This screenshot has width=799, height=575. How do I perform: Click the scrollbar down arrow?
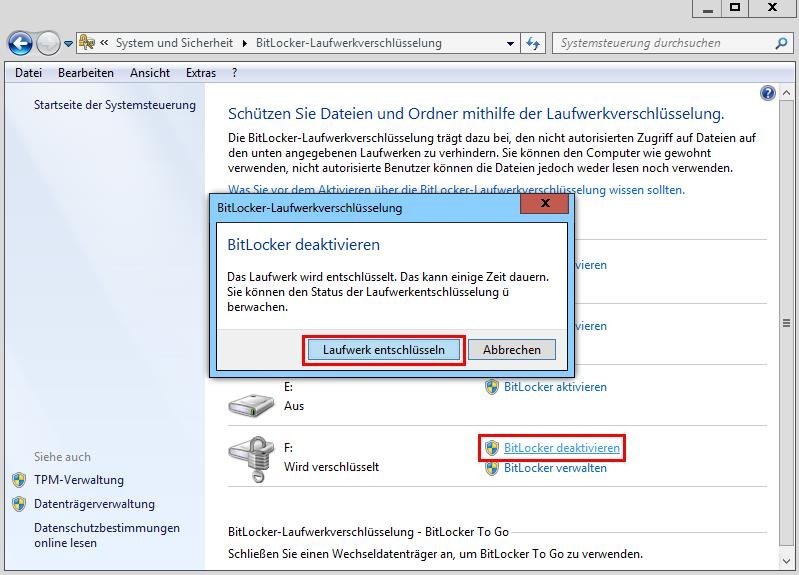coord(786,561)
